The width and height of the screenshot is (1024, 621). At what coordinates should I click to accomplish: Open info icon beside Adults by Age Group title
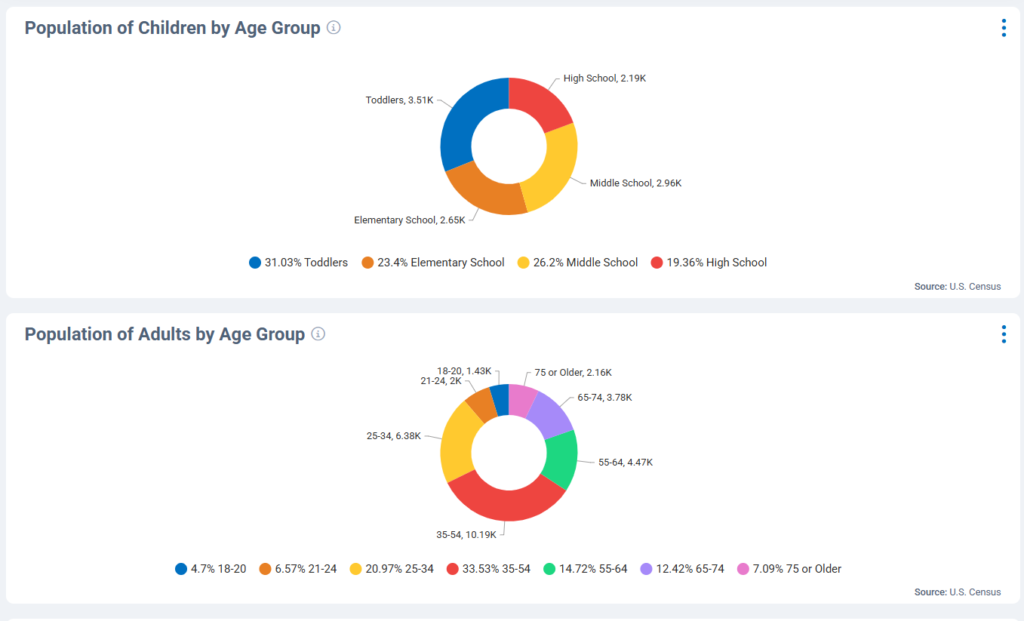click(x=318, y=334)
